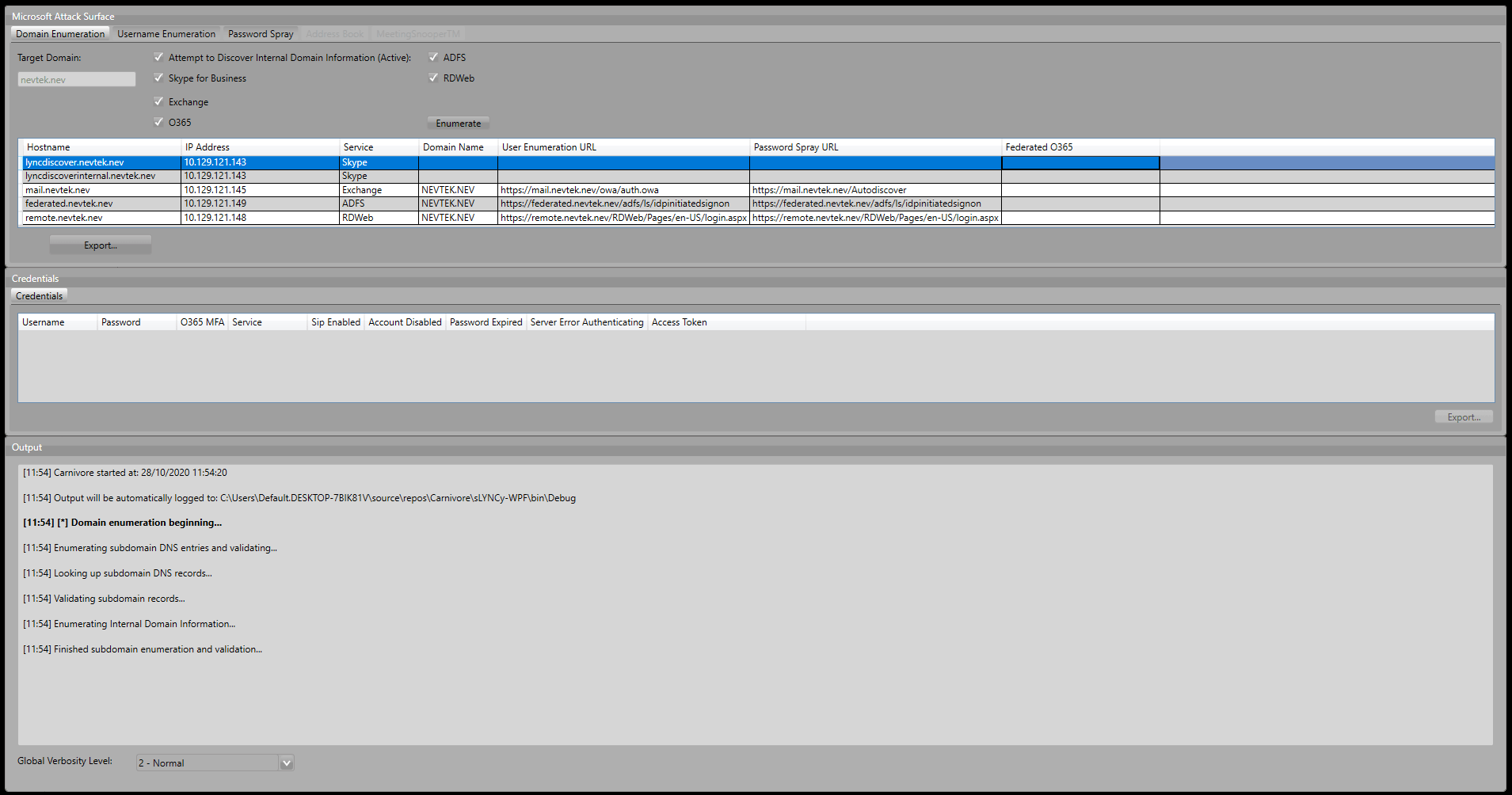Sort by the IP Address column header
This screenshot has width=1512, height=795.
[x=208, y=147]
